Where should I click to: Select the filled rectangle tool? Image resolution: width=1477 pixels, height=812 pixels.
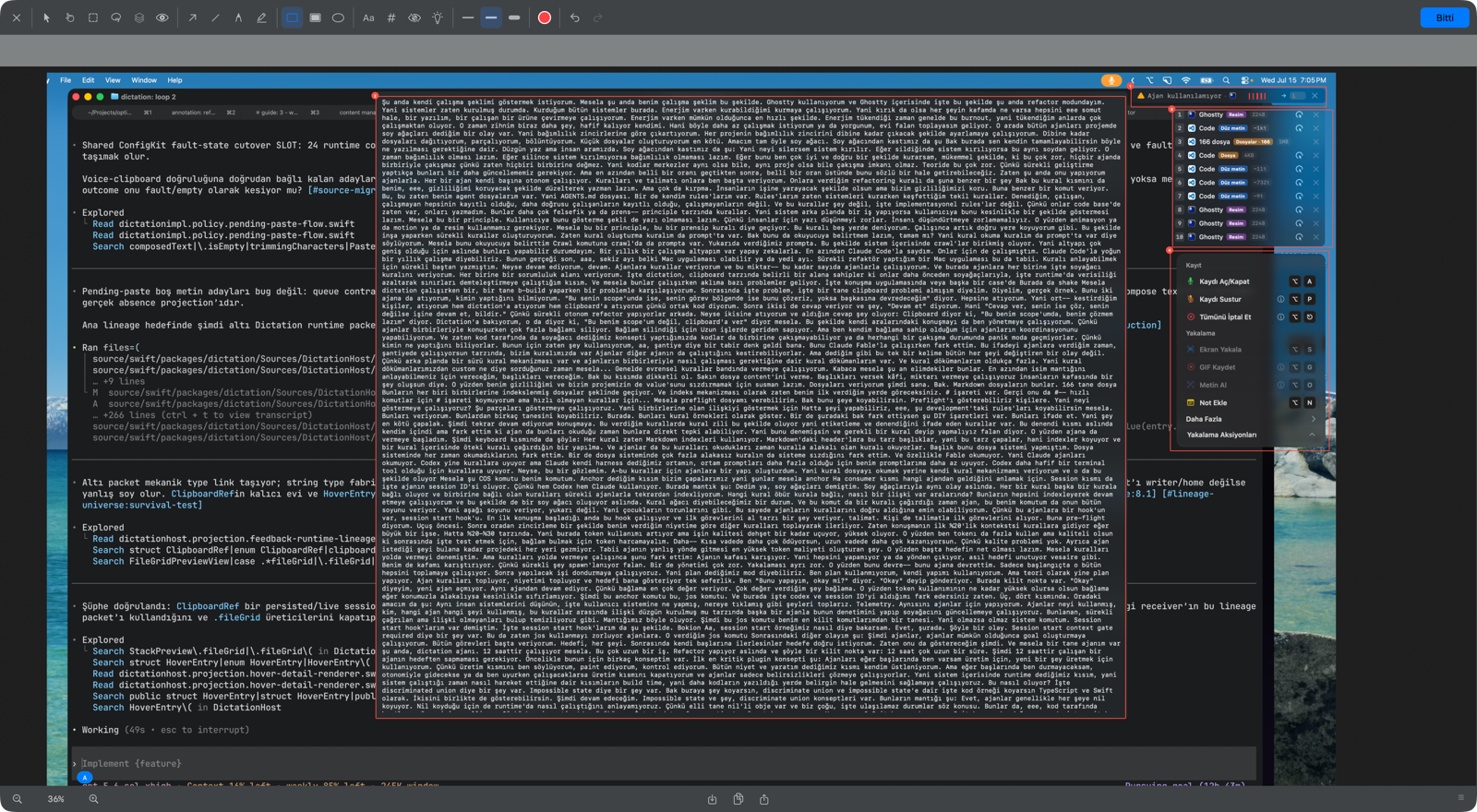point(315,18)
